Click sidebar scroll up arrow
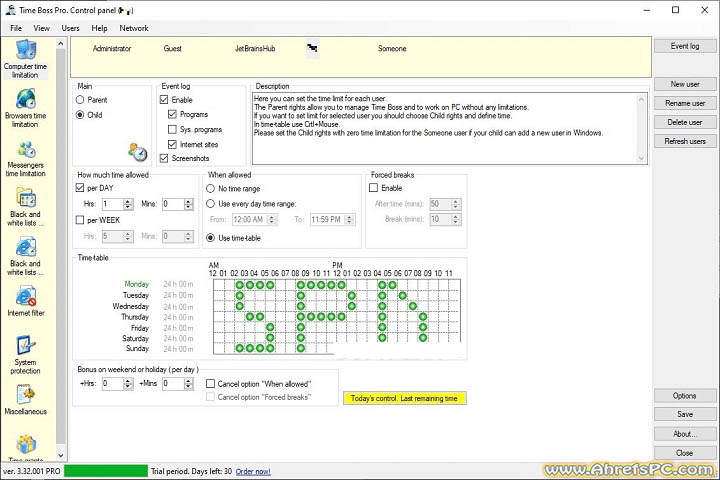Viewport: 720px width, 480px height. (x=61, y=44)
